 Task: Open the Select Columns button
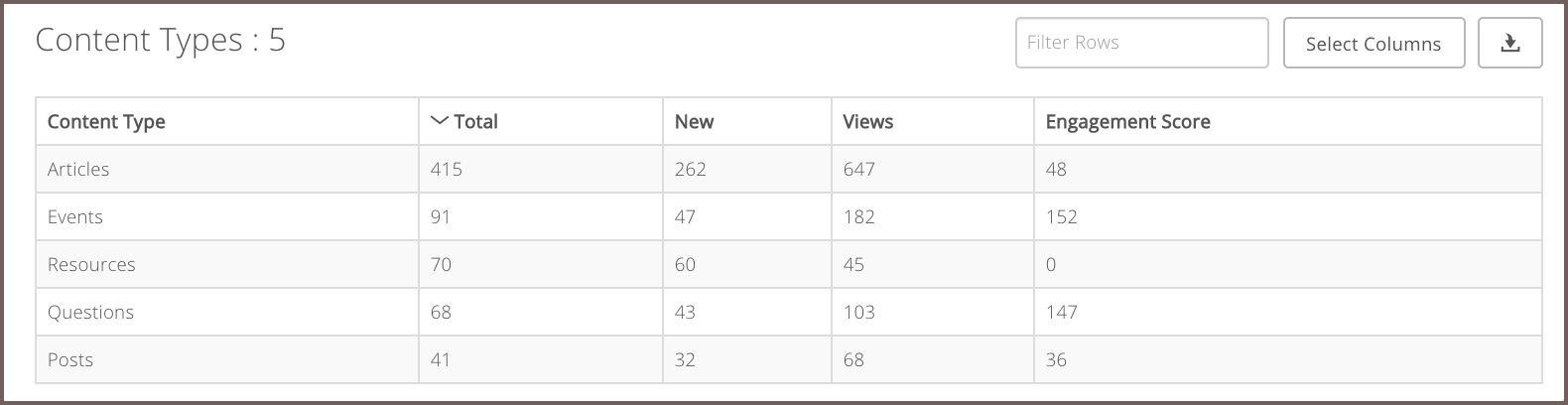pyautogui.click(x=1373, y=43)
